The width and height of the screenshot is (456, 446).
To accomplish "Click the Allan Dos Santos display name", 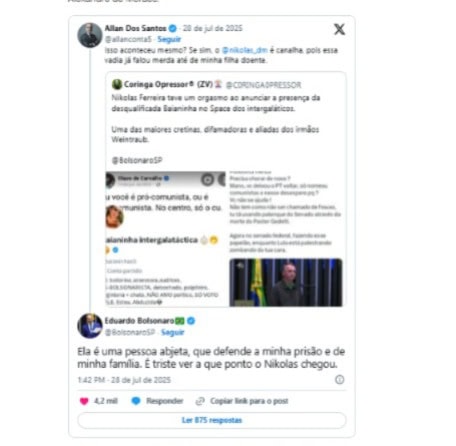I will tap(136, 28).
